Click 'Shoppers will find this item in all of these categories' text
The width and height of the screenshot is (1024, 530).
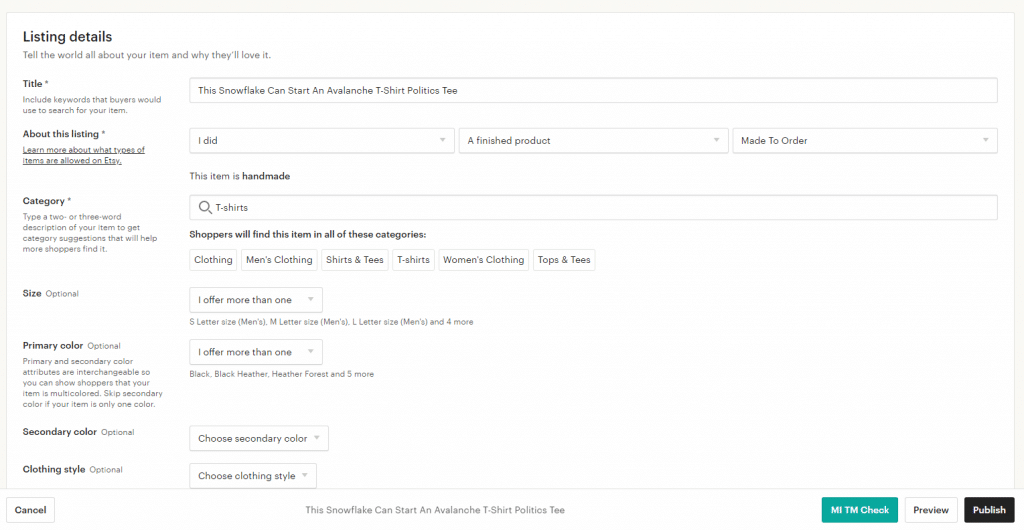[308, 234]
